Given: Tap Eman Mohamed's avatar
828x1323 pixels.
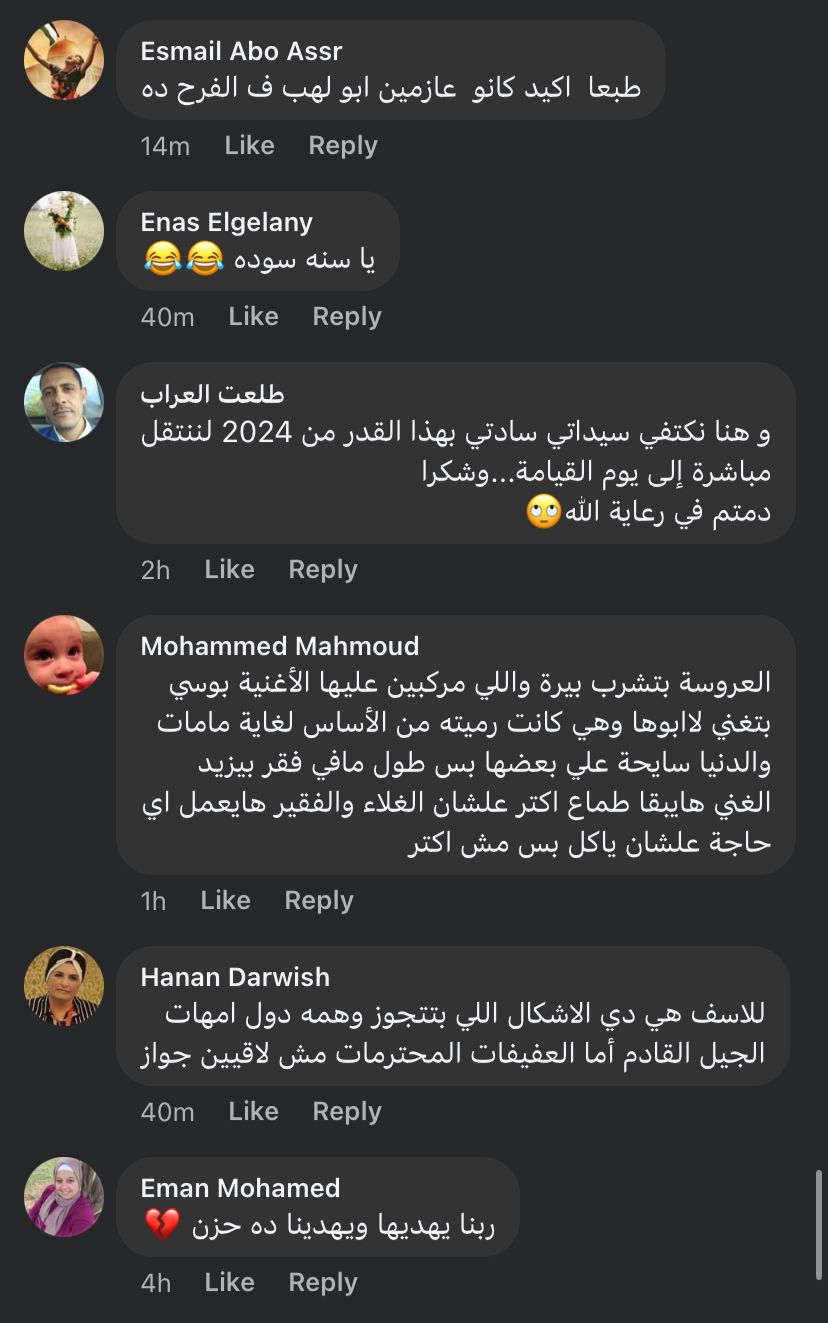Looking at the screenshot, I should (64, 1197).
